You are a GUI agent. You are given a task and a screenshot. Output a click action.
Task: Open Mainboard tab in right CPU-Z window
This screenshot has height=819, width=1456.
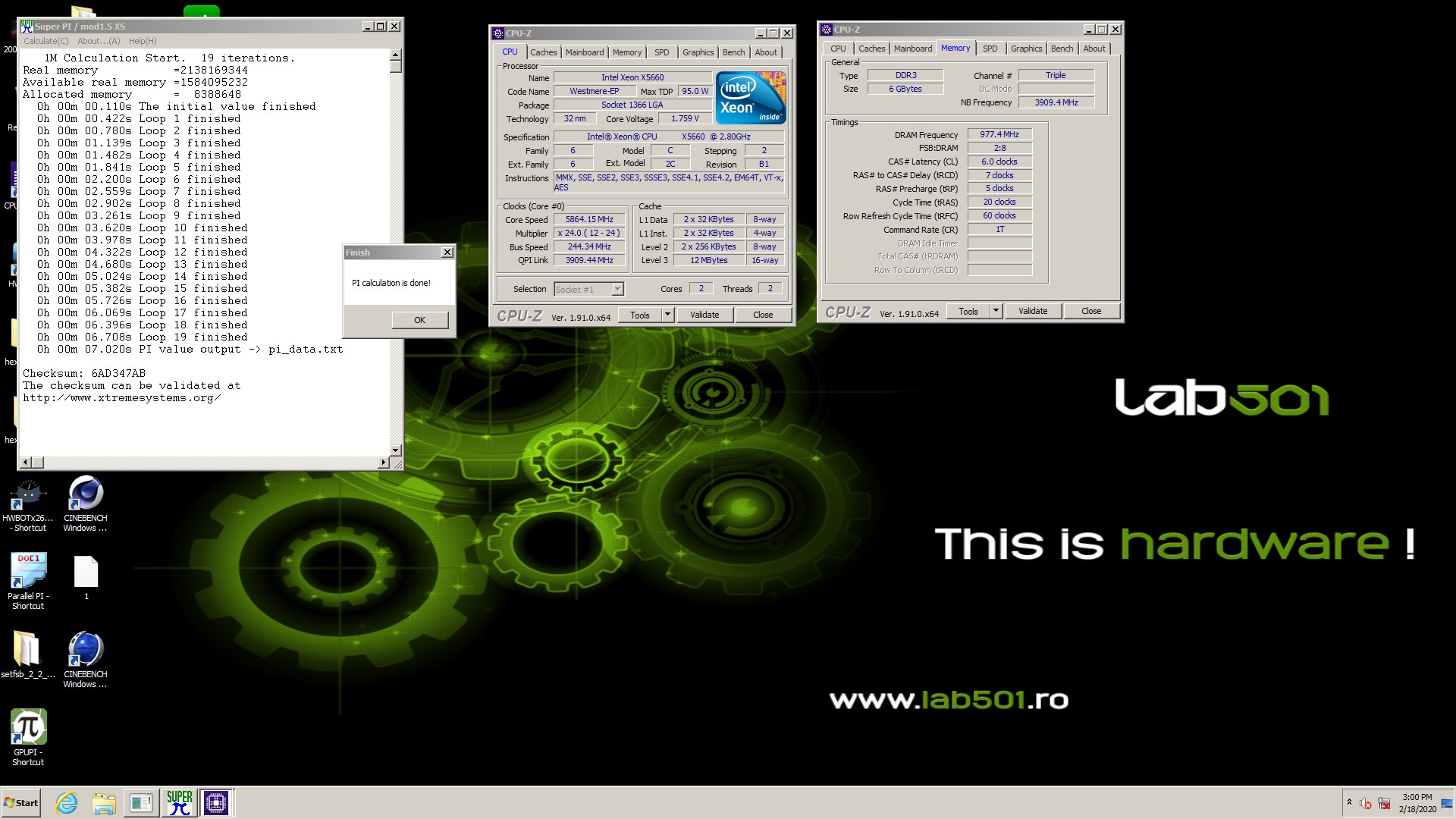913,49
